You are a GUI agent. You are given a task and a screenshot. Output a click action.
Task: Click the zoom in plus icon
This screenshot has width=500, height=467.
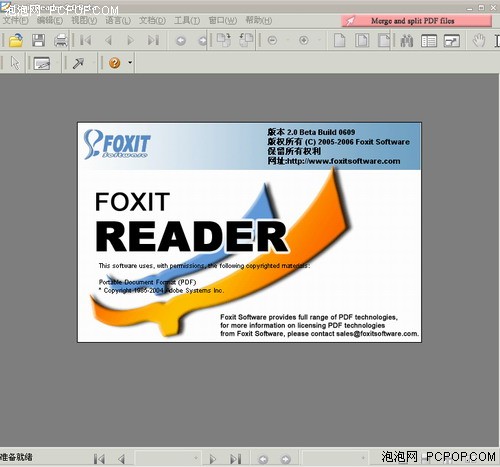click(x=304, y=41)
